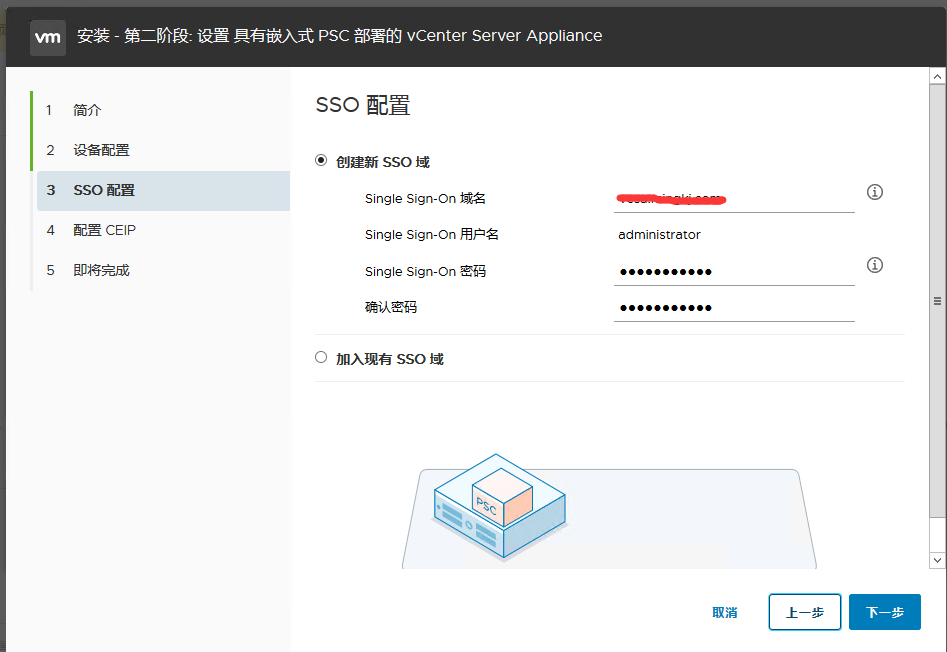947x652 pixels.
Task: Focus the Single Sign-On 密码 field
Action: click(734, 272)
